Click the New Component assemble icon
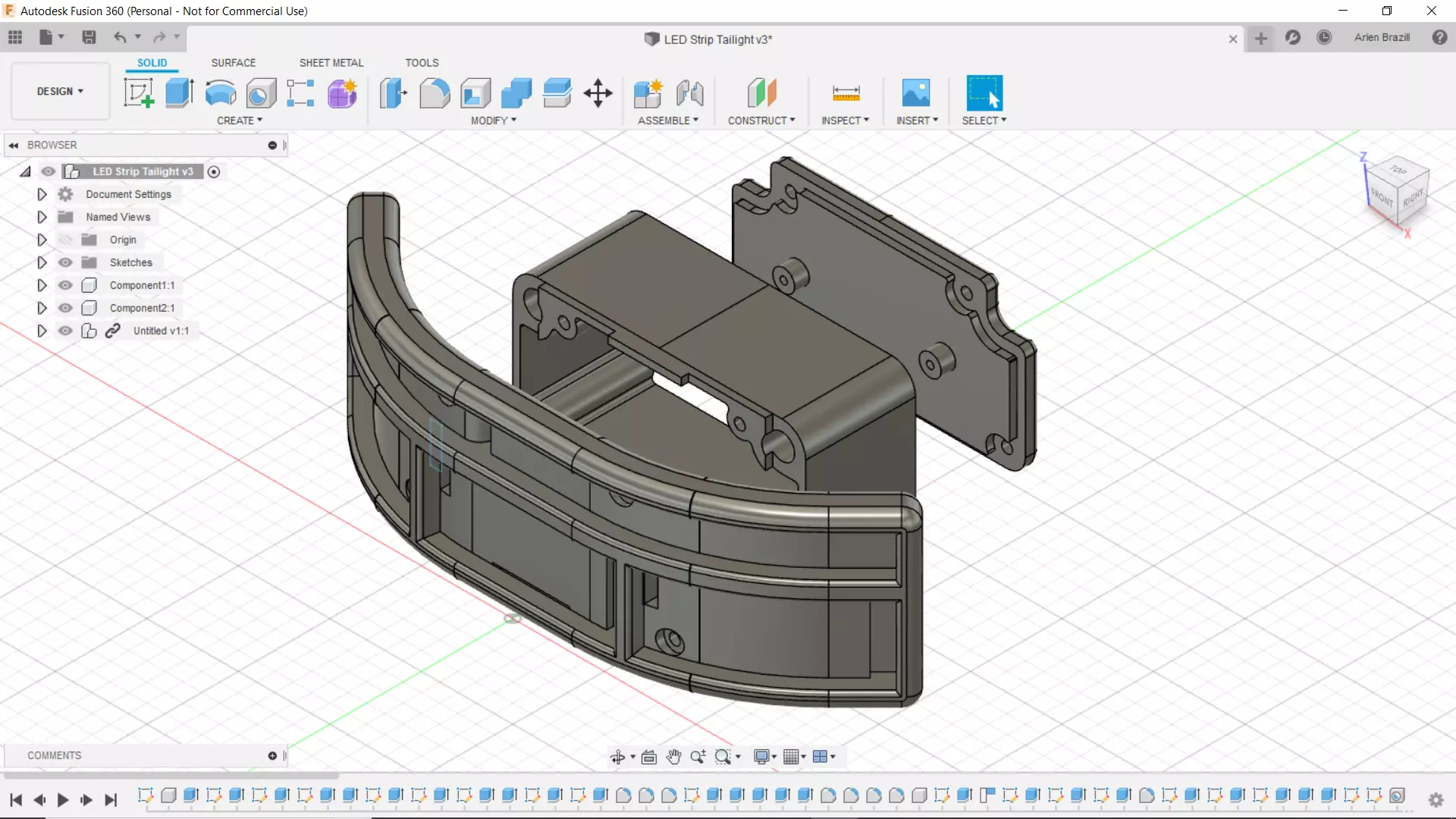 pos(648,93)
